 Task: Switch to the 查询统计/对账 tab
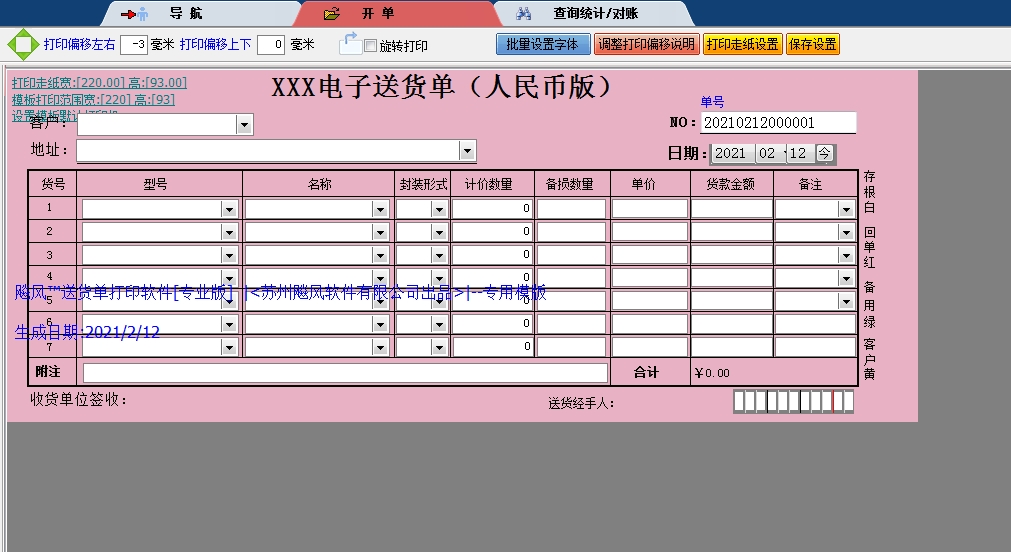tap(595, 14)
